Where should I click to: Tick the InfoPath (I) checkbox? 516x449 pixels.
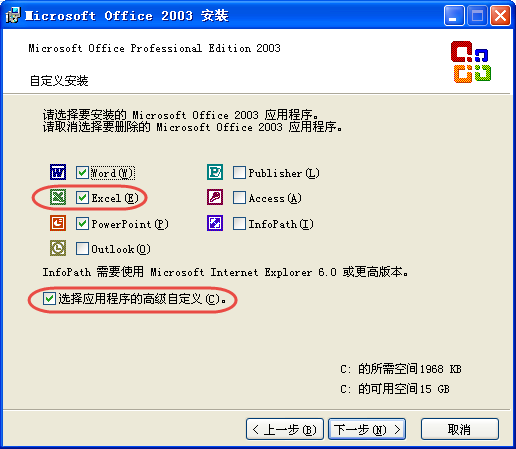239,223
